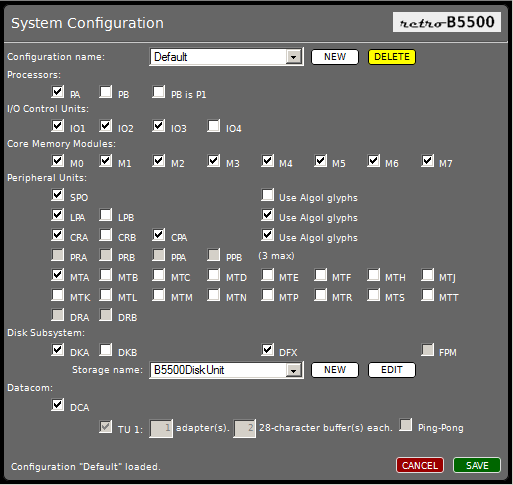This screenshot has width=513, height=485.
Task: Click the DRB drum checkbox
Action: 106,315
